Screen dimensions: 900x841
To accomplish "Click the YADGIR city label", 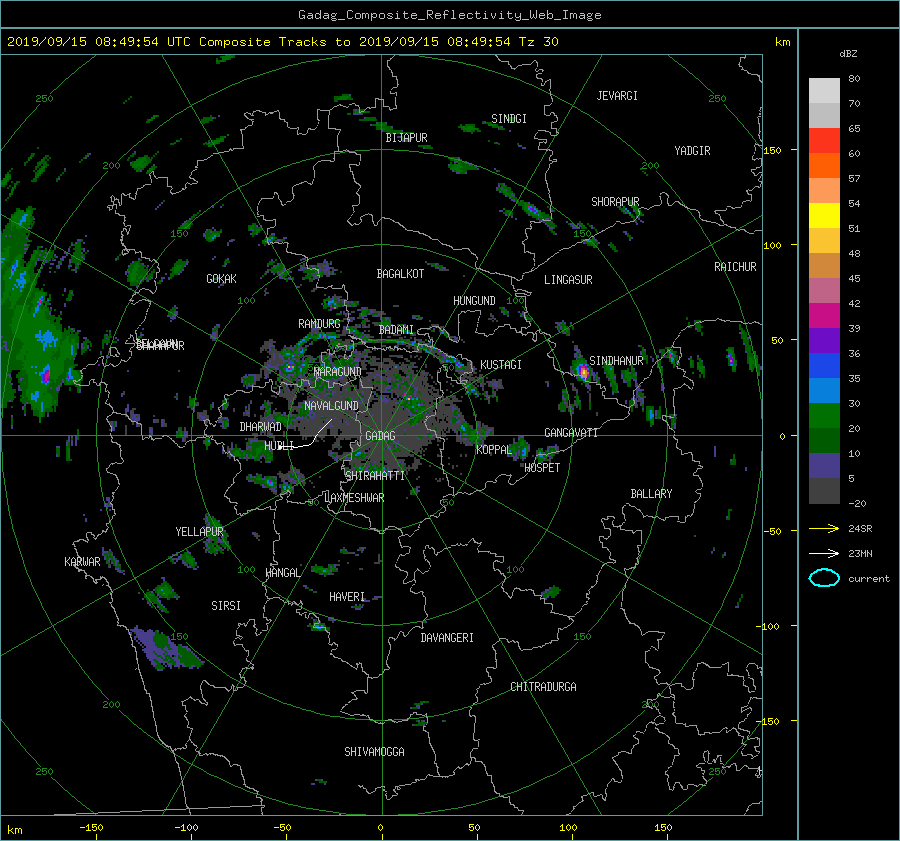I will pyautogui.click(x=692, y=151).
